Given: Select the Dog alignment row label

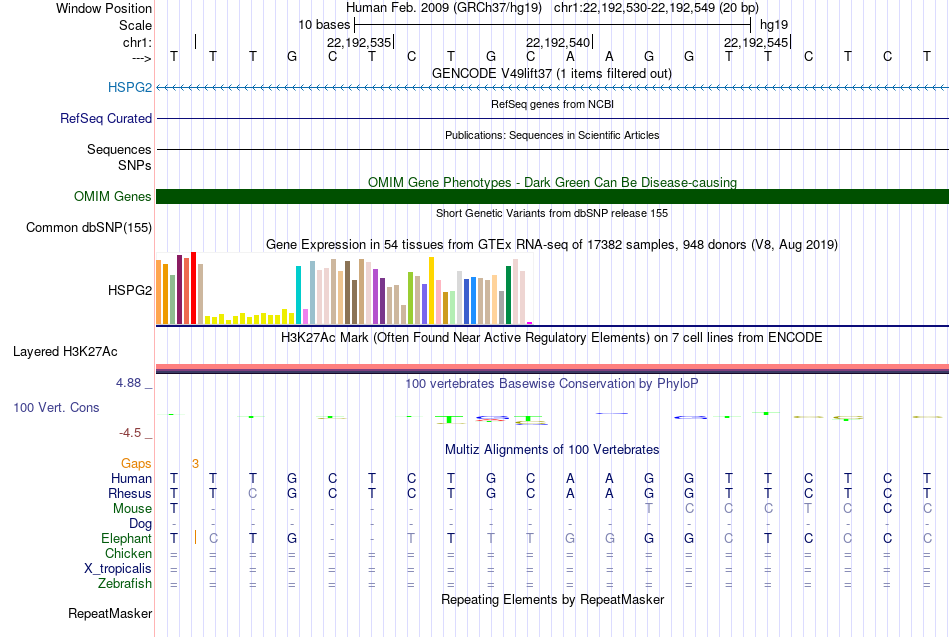Looking at the screenshot, I should click(141, 523).
